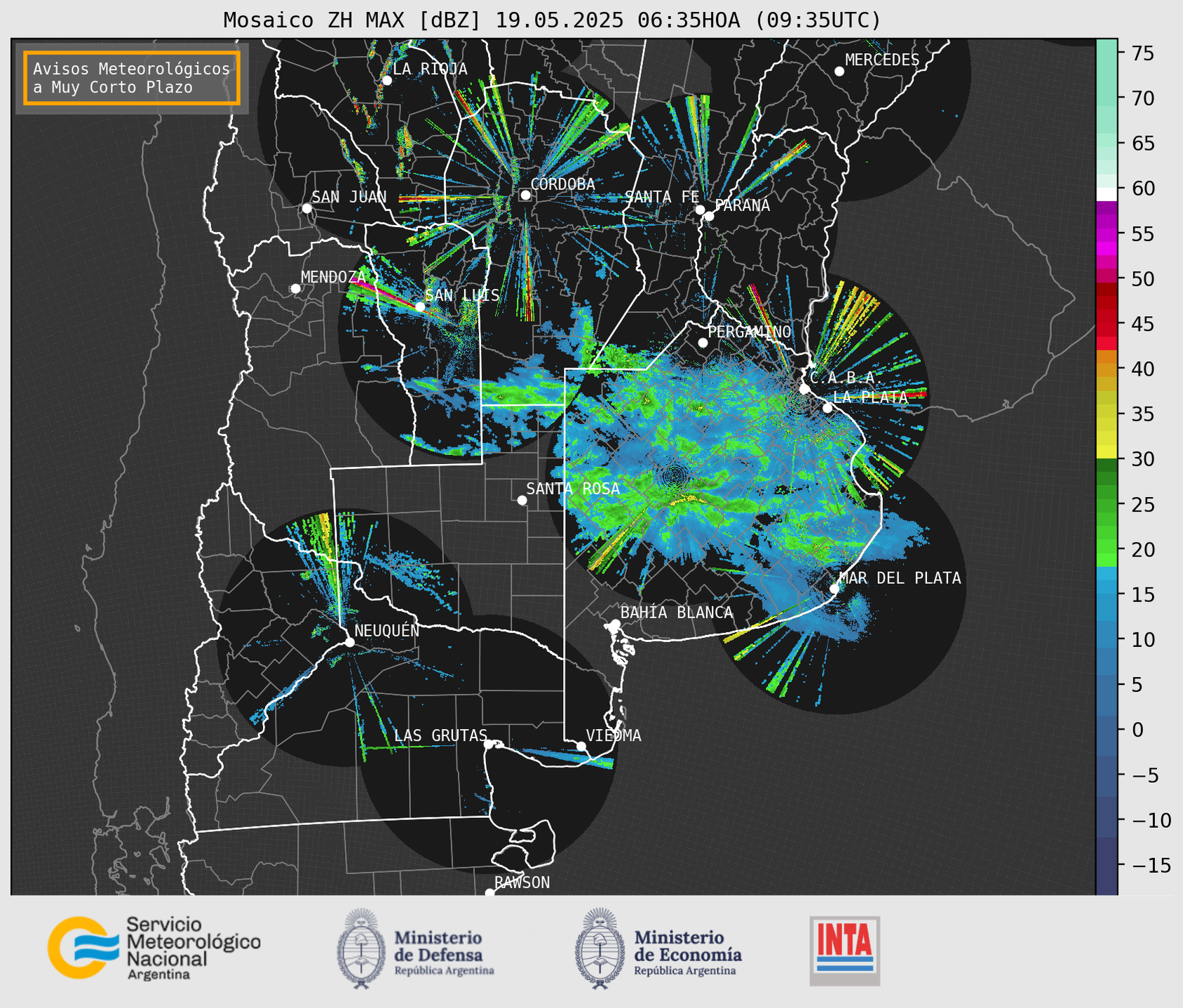This screenshot has width=1183, height=1008.
Task: Click the 60 dBZ white colorbar segment
Action: pos(1107,194)
